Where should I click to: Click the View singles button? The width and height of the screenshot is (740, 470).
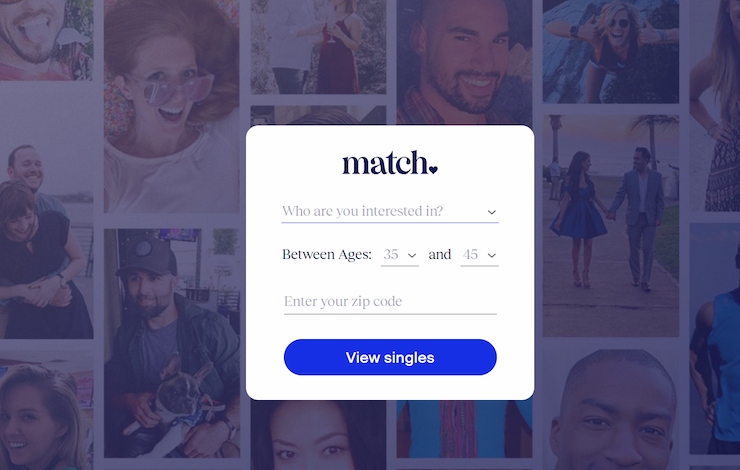pyautogui.click(x=390, y=357)
